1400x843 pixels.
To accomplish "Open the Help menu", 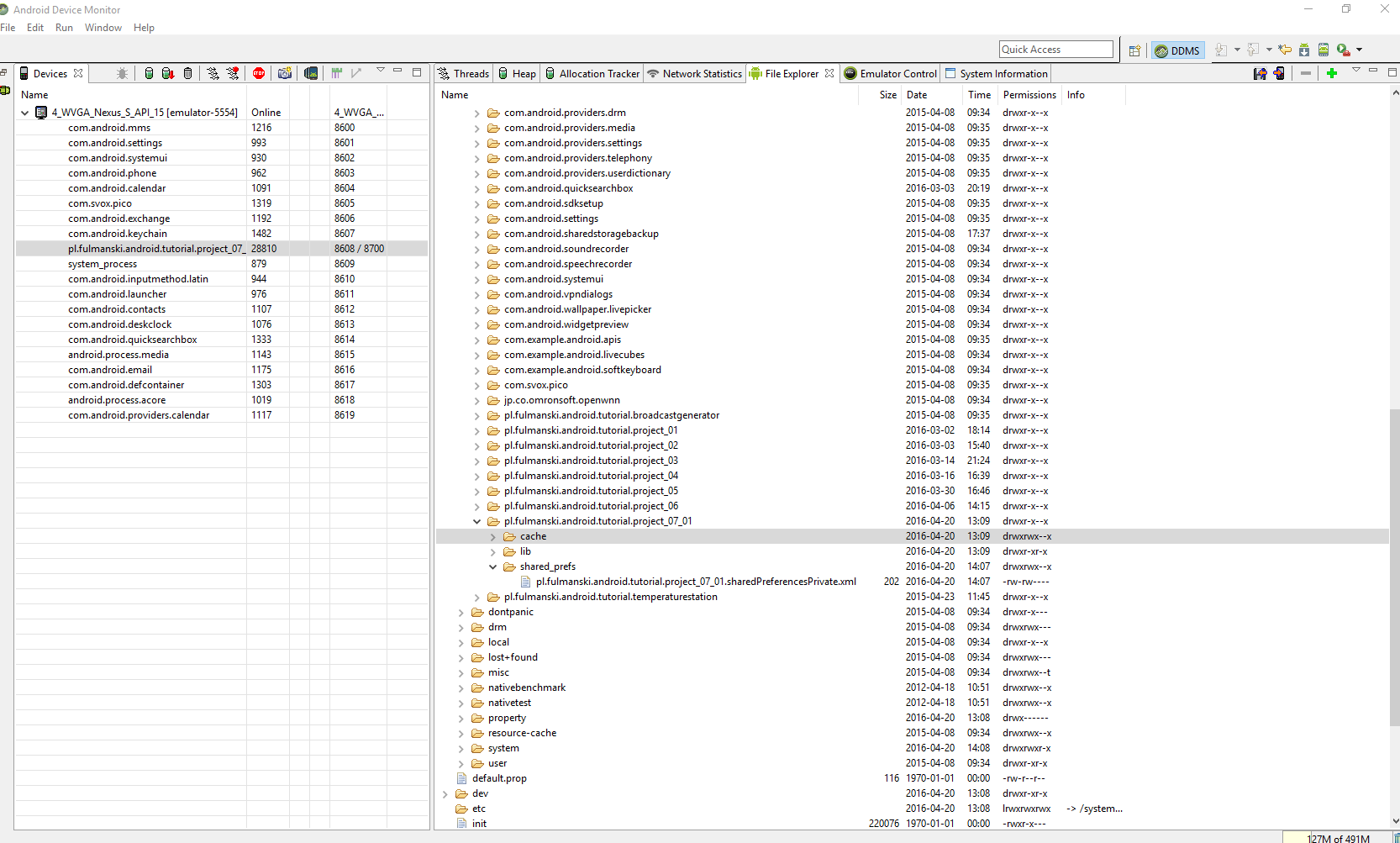I will (x=144, y=28).
